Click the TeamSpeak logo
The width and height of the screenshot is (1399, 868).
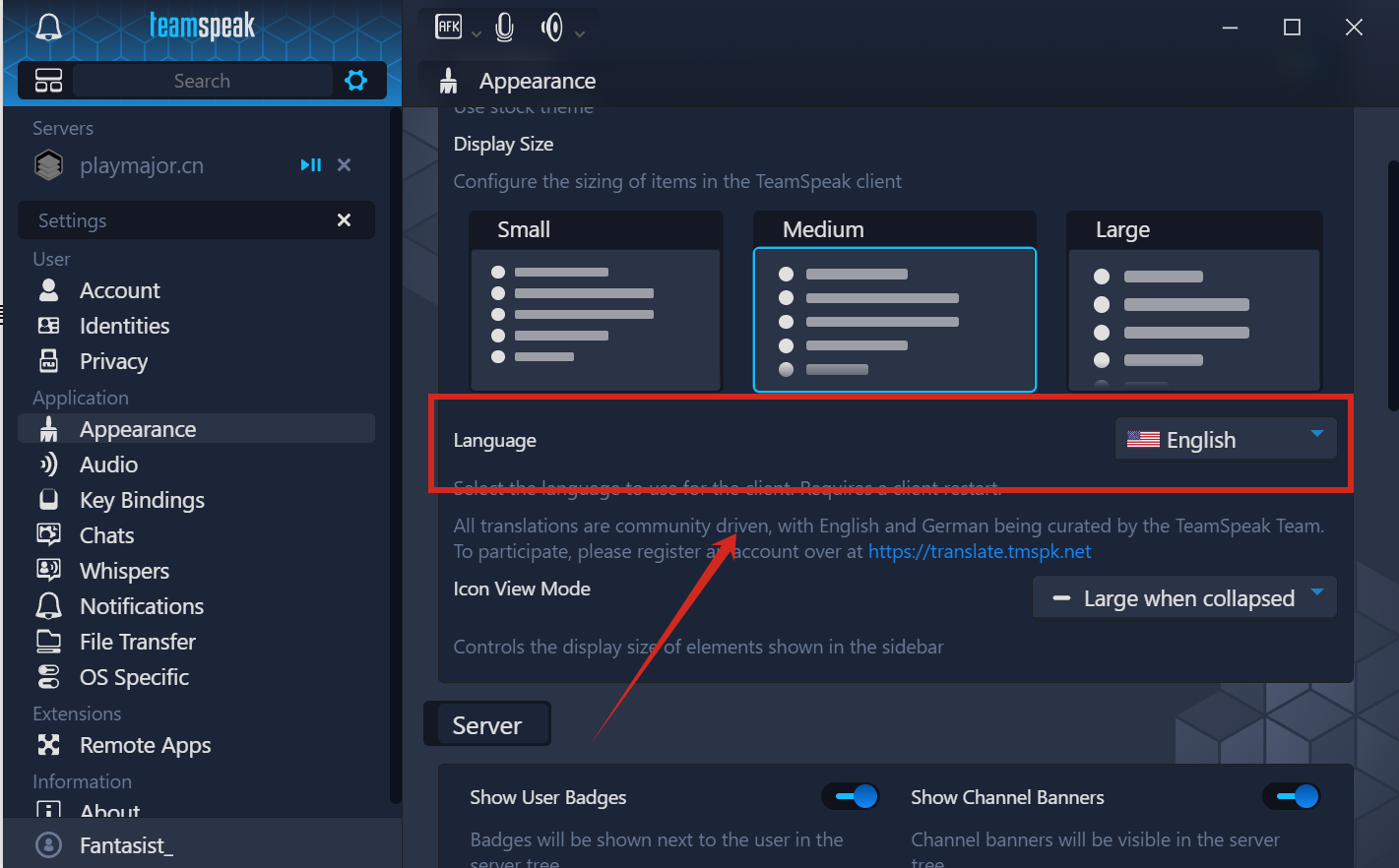coord(202,26)
